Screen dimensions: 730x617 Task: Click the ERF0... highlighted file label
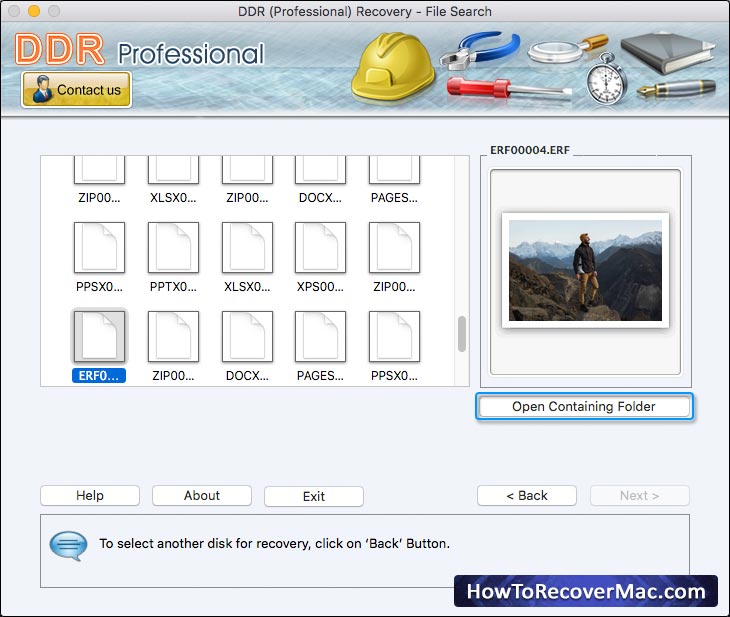(99, 376)
